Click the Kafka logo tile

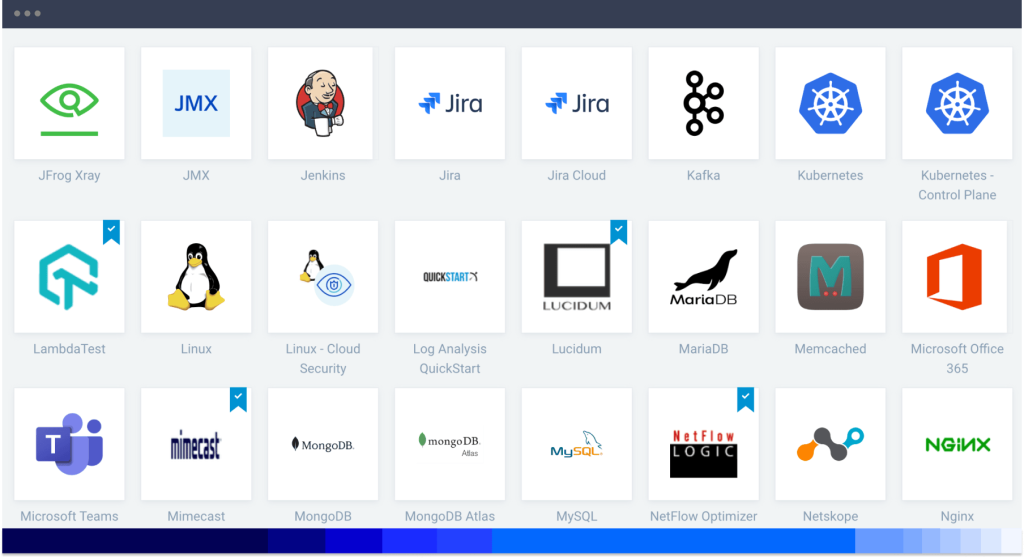point(703,103)
